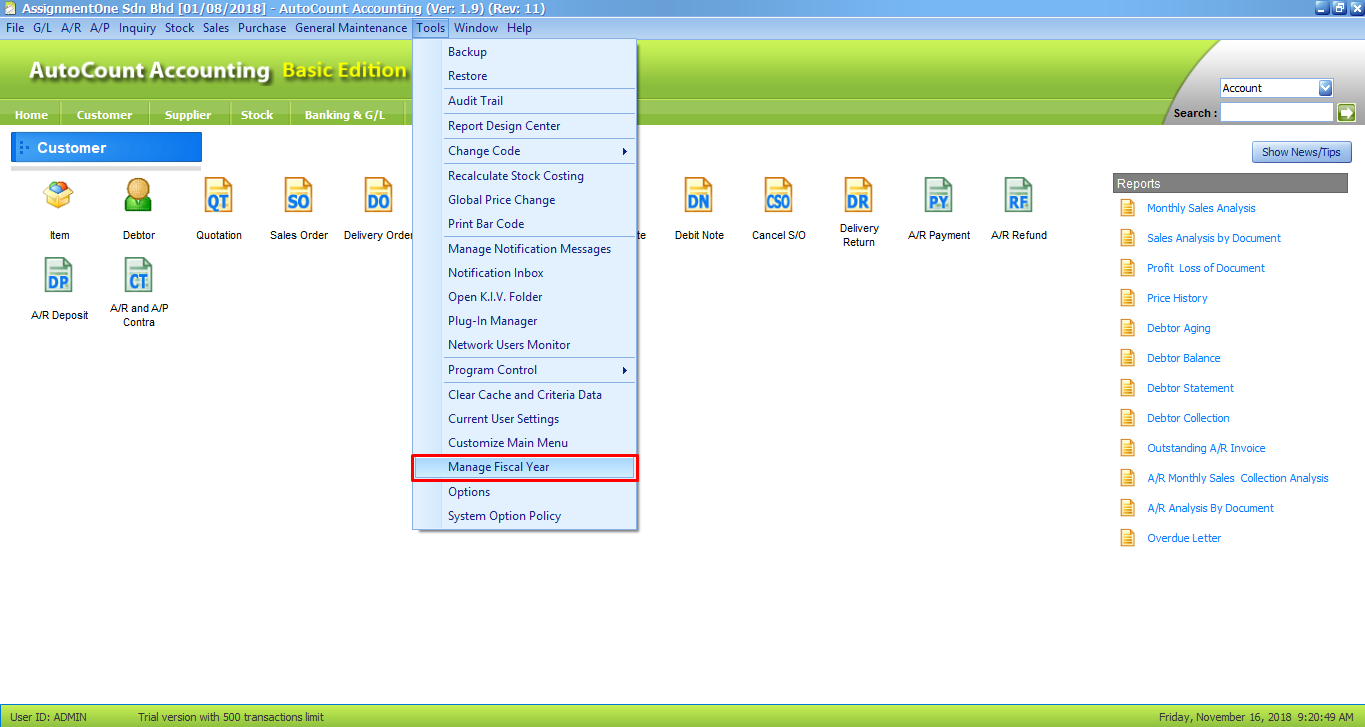This screenshot has width=1365, height=727.
Task: Open the A/R Deposit icon
Action: click(59, 275)
